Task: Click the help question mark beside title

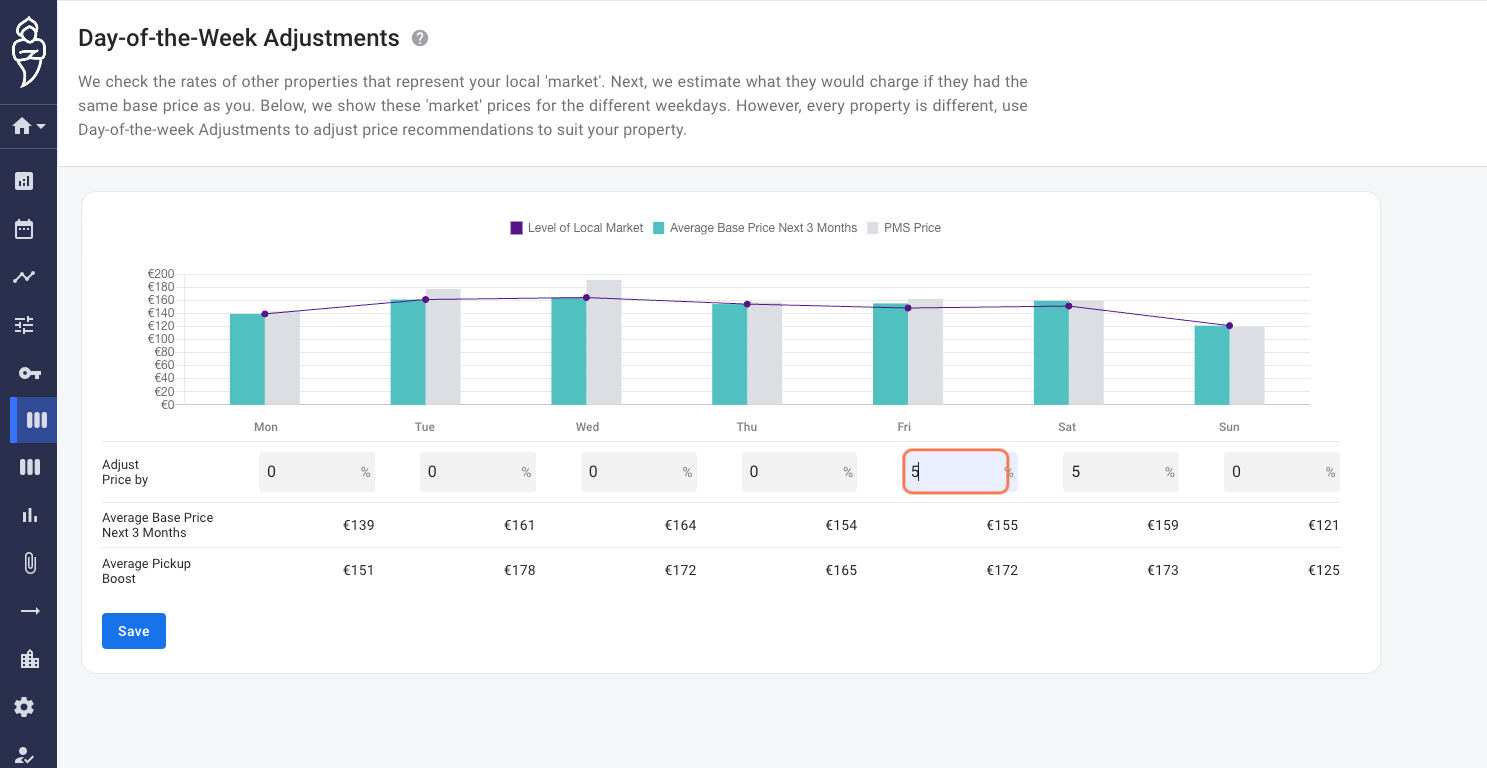Action: pyautogui.click(x=420, y=38)
